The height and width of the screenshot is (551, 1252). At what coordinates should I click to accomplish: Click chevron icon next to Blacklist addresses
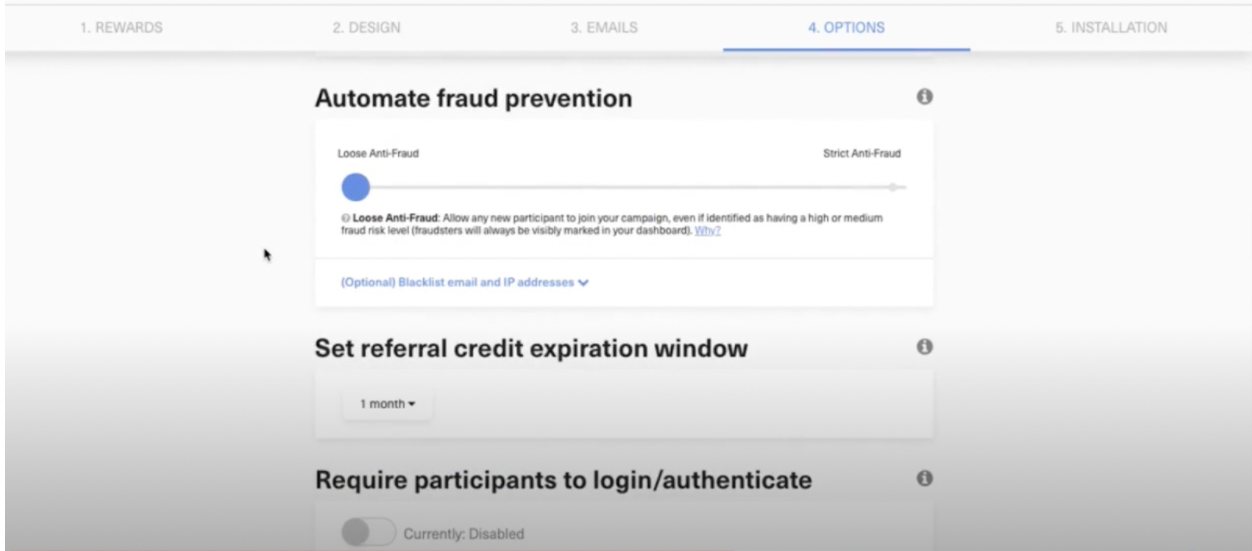click(584, 283)
